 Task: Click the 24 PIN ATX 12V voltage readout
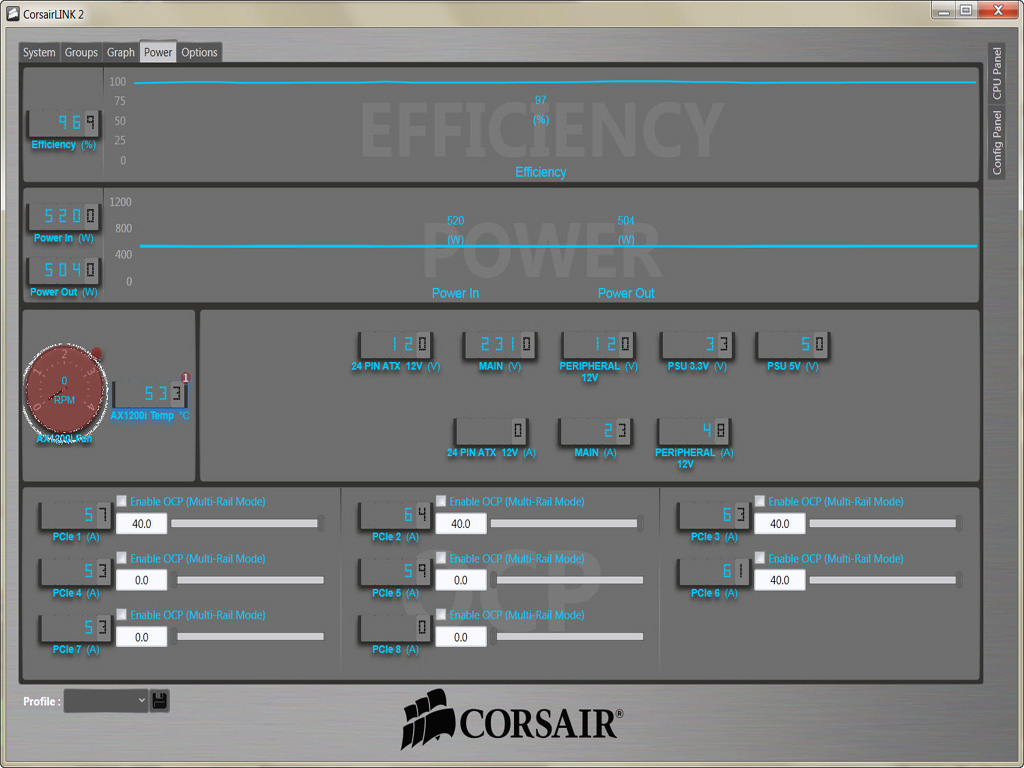[396, 344]
